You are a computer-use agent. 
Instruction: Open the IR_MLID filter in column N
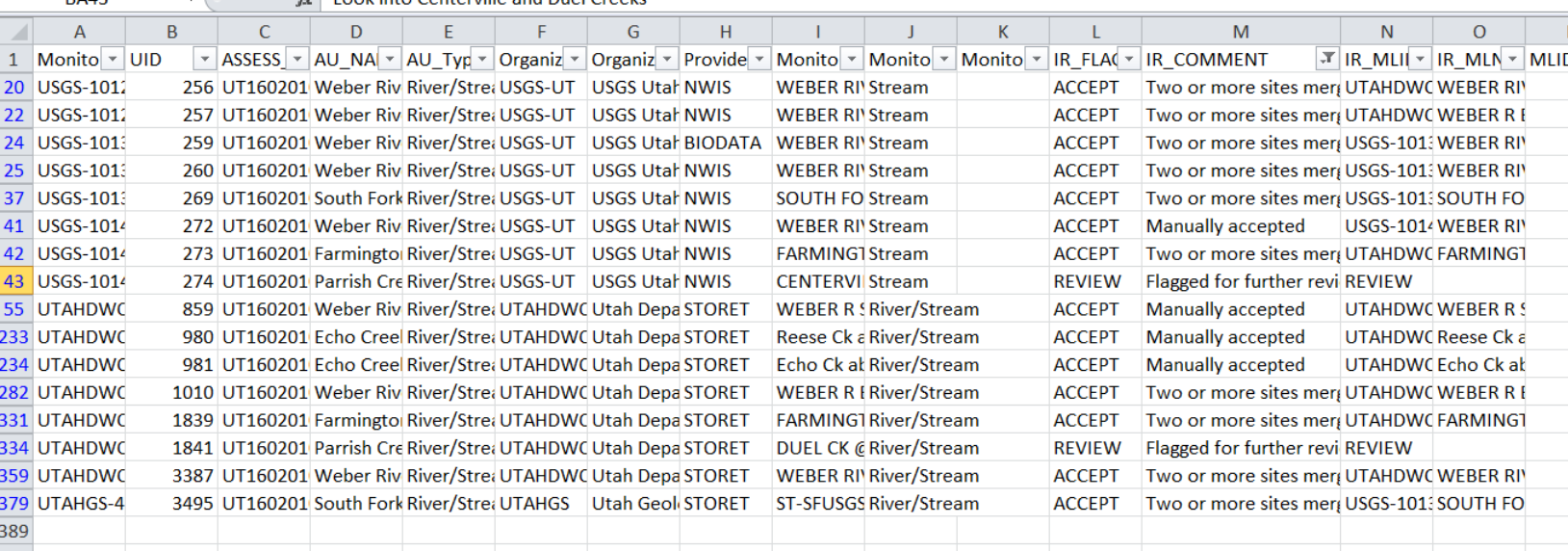click(x=1420, y=60)
